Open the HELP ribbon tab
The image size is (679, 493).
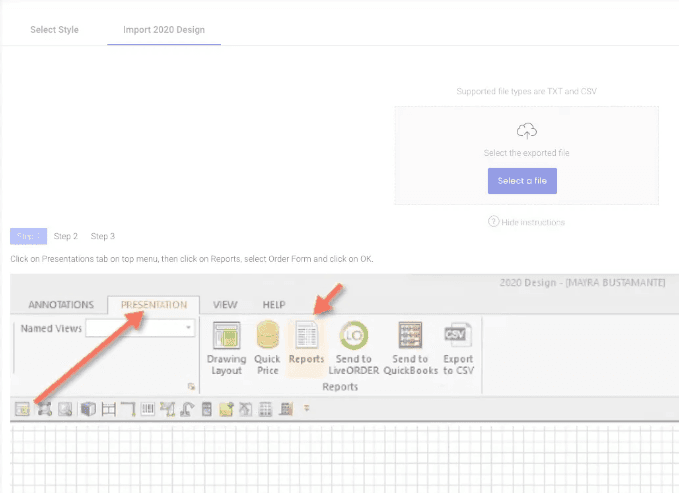[x=274, y=305]
